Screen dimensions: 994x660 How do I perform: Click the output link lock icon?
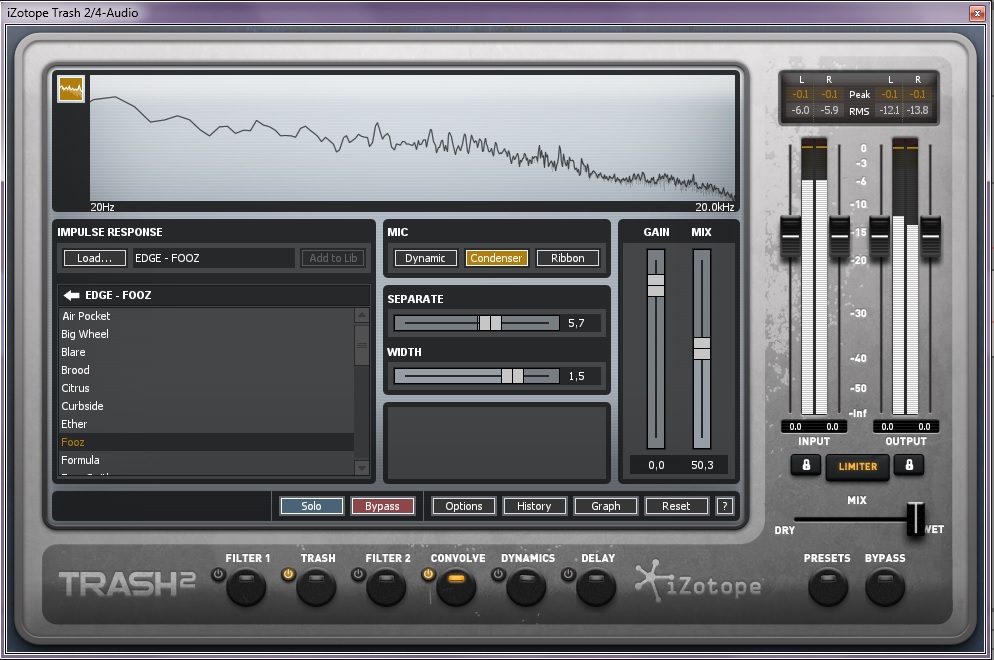908,465
